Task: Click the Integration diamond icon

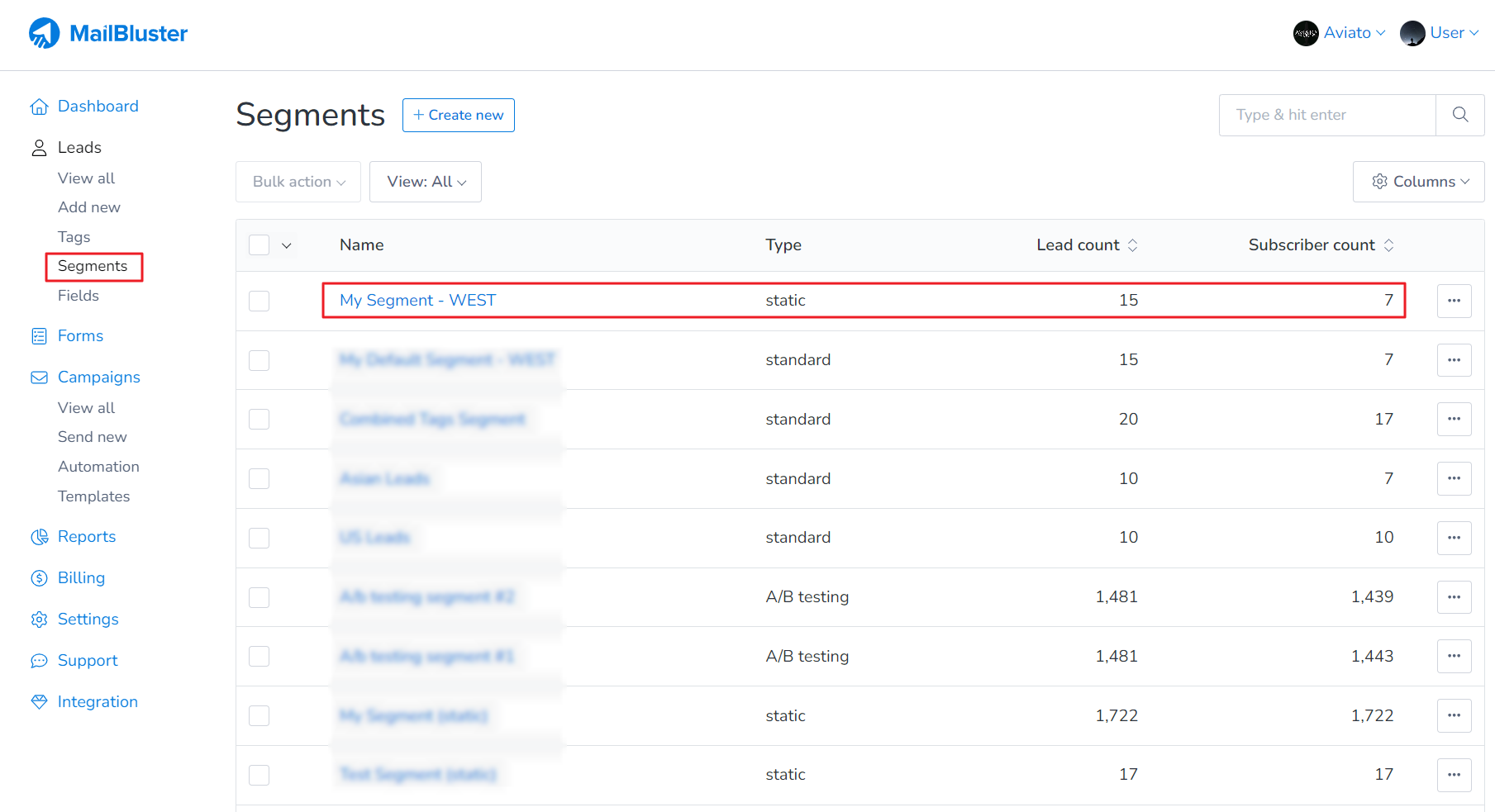Action: pyautogui.click(x=39, y=702)
